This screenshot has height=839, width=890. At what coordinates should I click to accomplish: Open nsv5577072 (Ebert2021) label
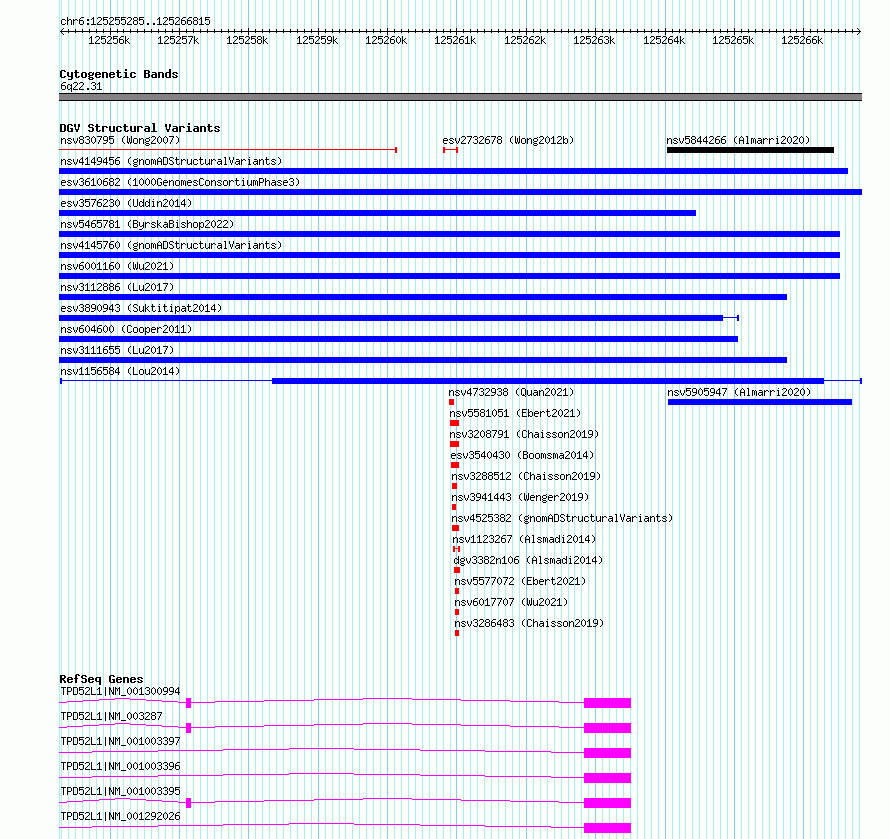(x=520, y=581)
